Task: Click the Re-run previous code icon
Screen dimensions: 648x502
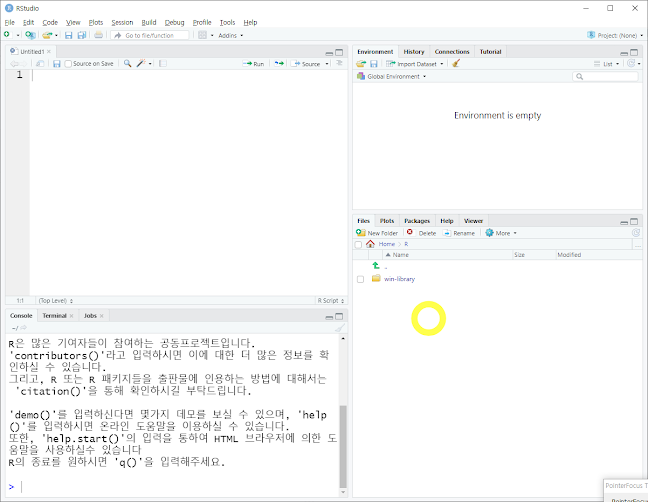Action: point(279,64)
